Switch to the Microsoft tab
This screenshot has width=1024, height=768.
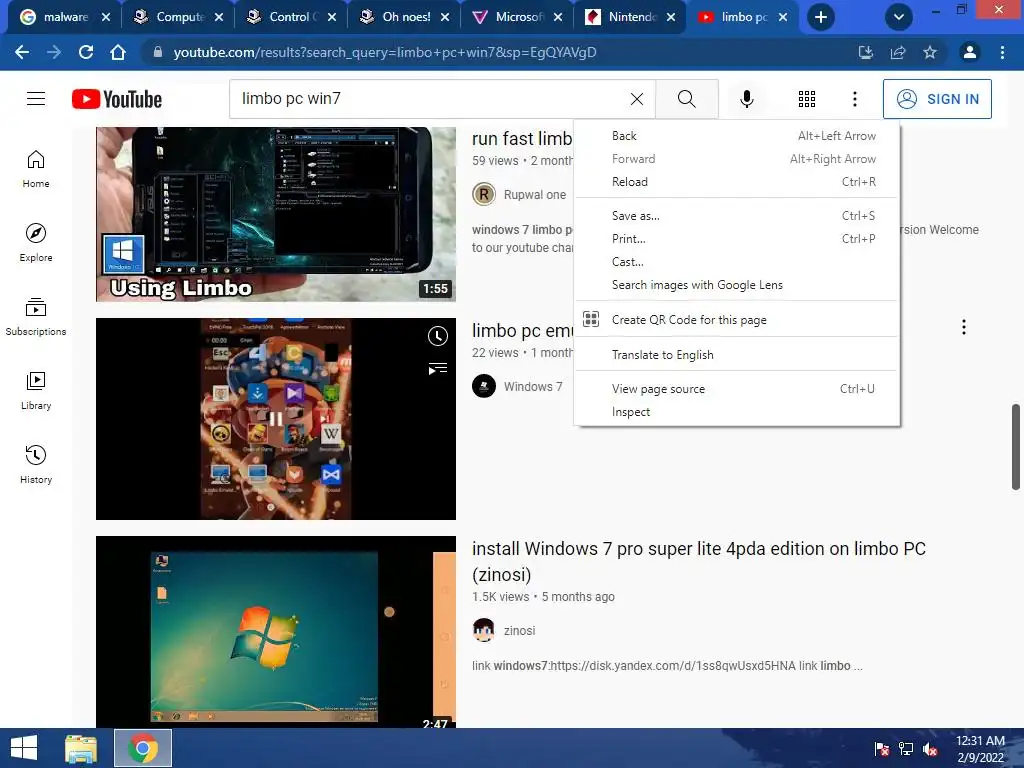pyautogui.click(x=518, y=17)
